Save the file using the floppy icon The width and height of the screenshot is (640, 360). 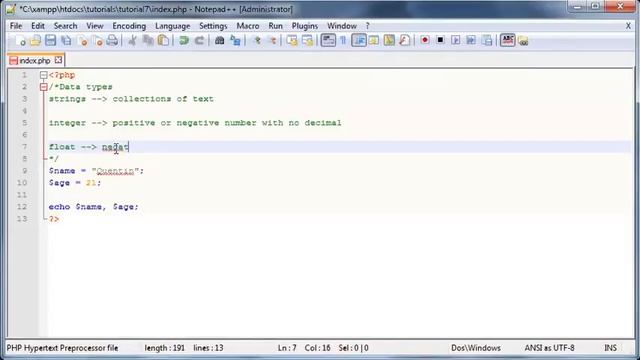pyautogui.click(x=51, y=40)
